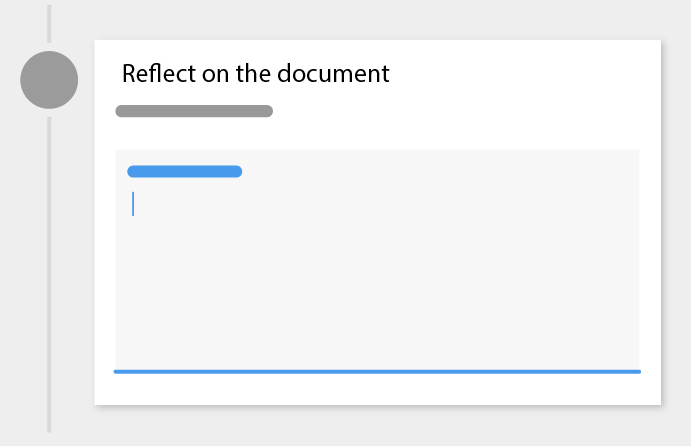Viewport: 691px width, 446px height.
Task: Click the text box area right of the blue label
Action: pos(440,171)
